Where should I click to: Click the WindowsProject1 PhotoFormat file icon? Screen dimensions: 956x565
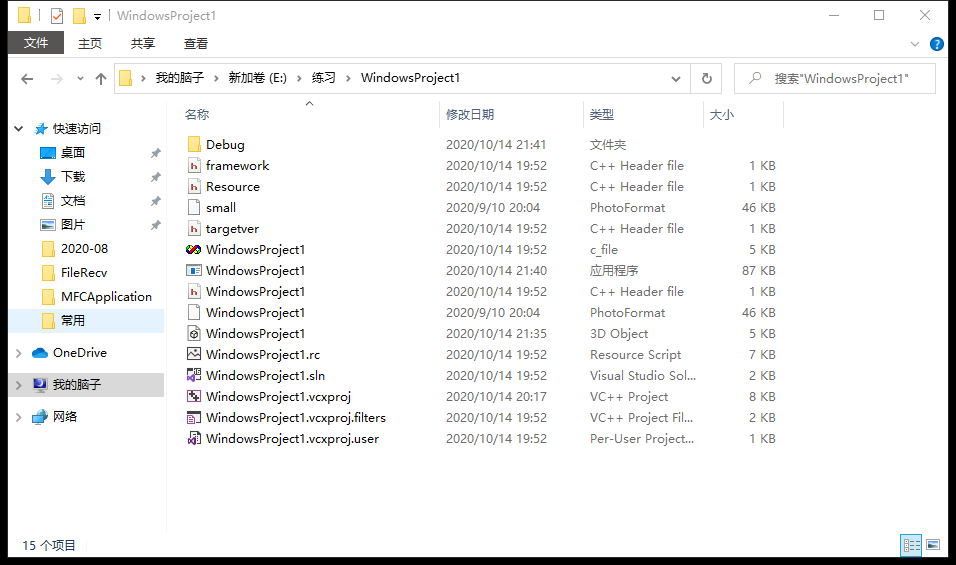pyautogui.click(x=194, y=313)
